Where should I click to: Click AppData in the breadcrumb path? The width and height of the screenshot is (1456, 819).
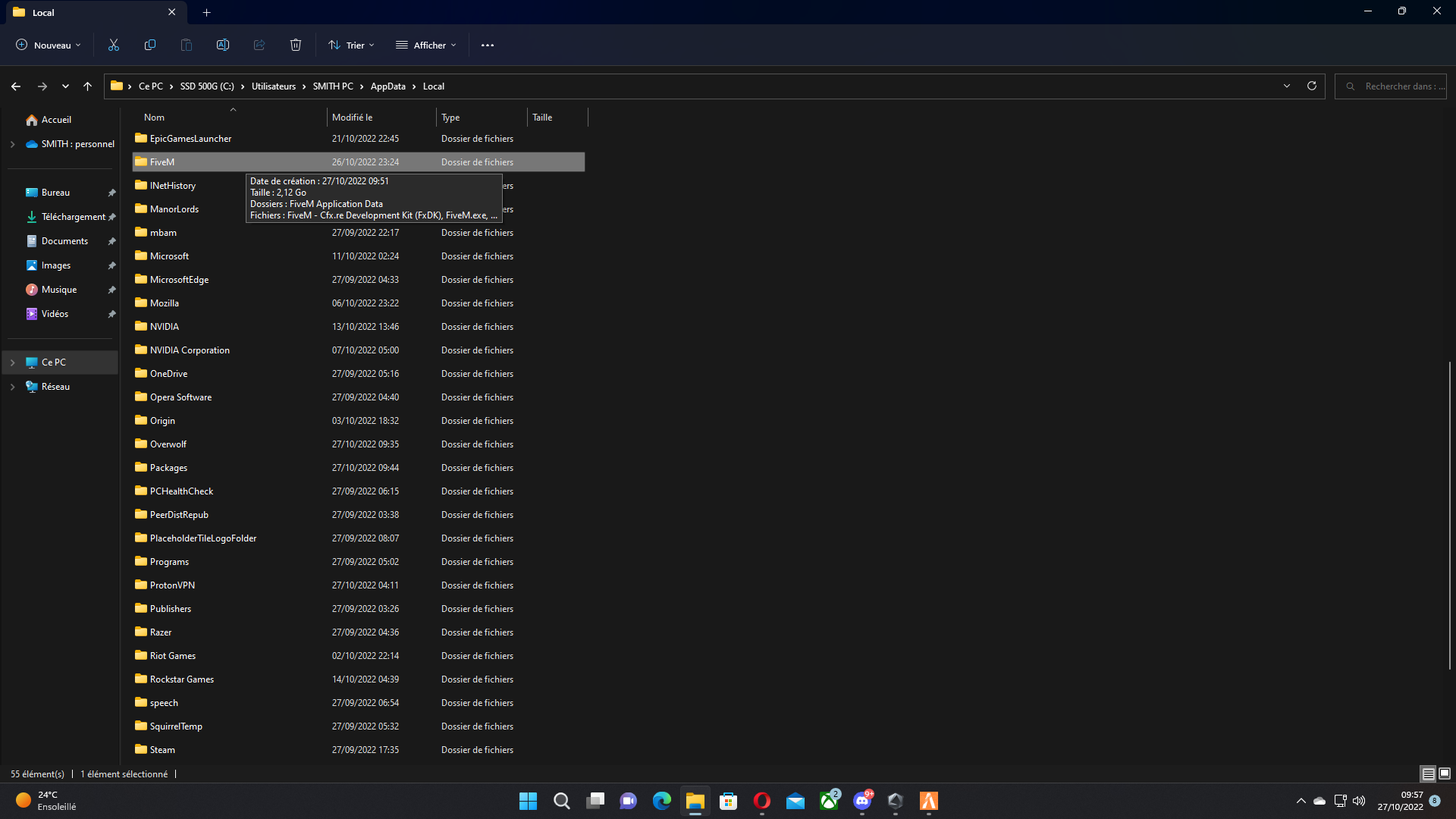(388, 86)
